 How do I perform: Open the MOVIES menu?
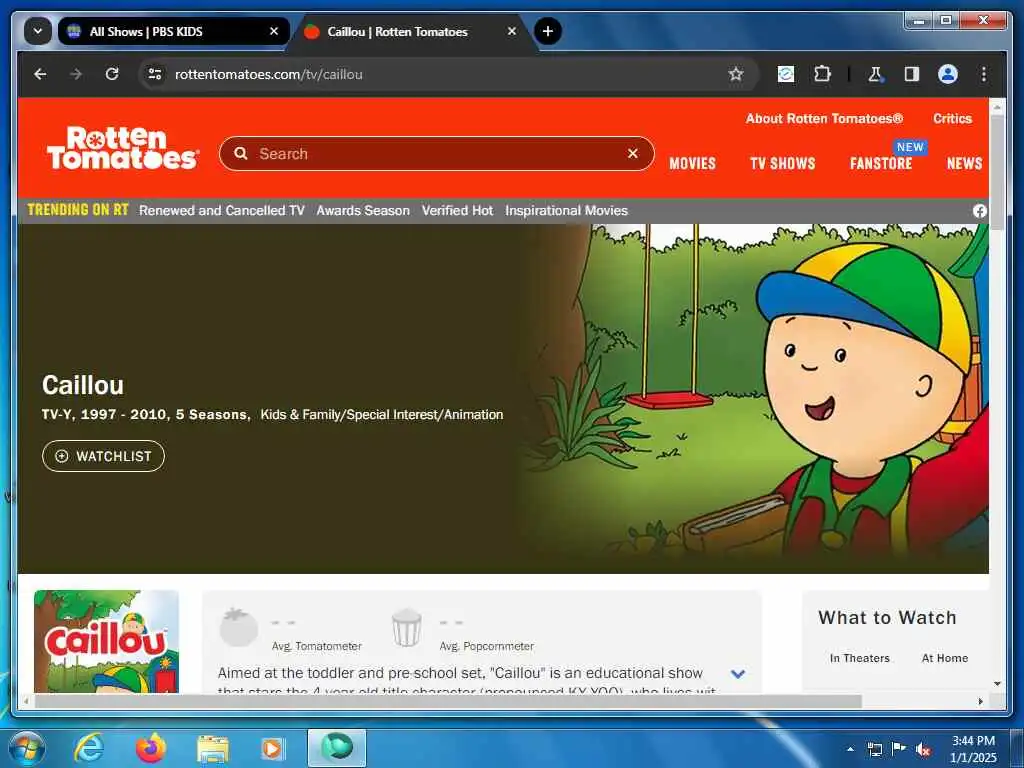coord(692,163)
